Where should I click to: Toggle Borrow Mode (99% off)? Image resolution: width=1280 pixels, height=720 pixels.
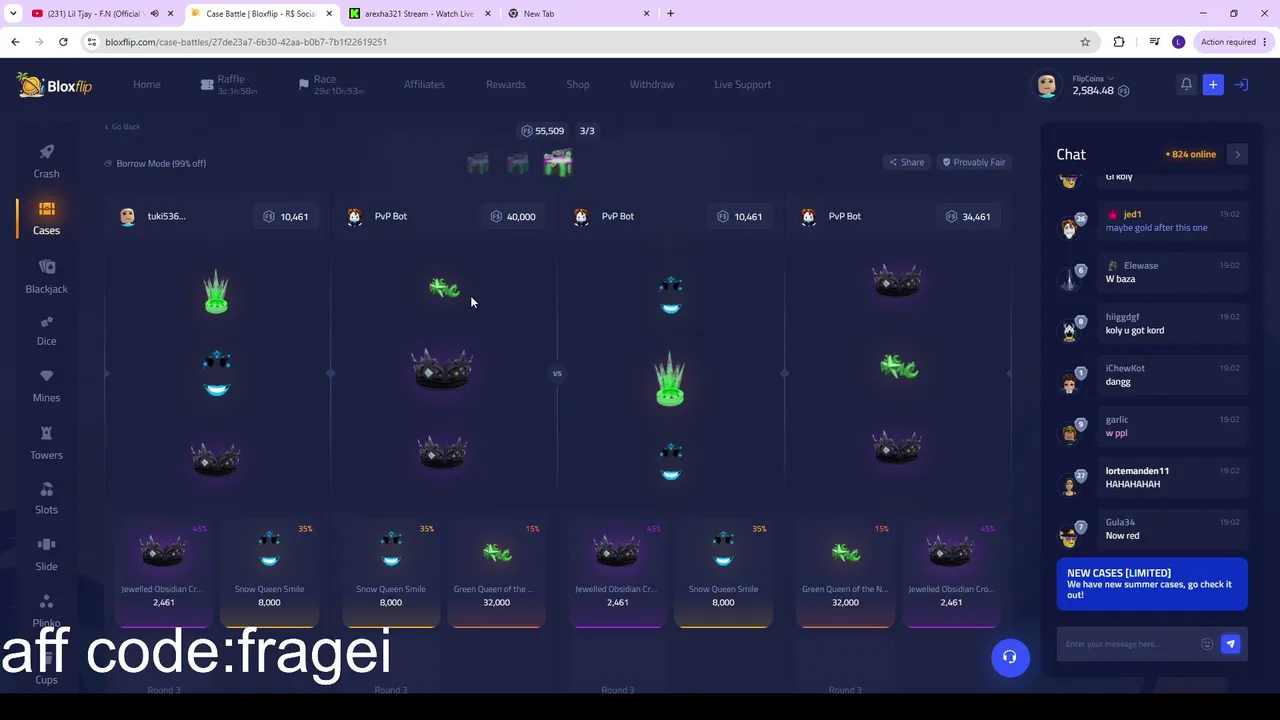(x=155, y=163)
